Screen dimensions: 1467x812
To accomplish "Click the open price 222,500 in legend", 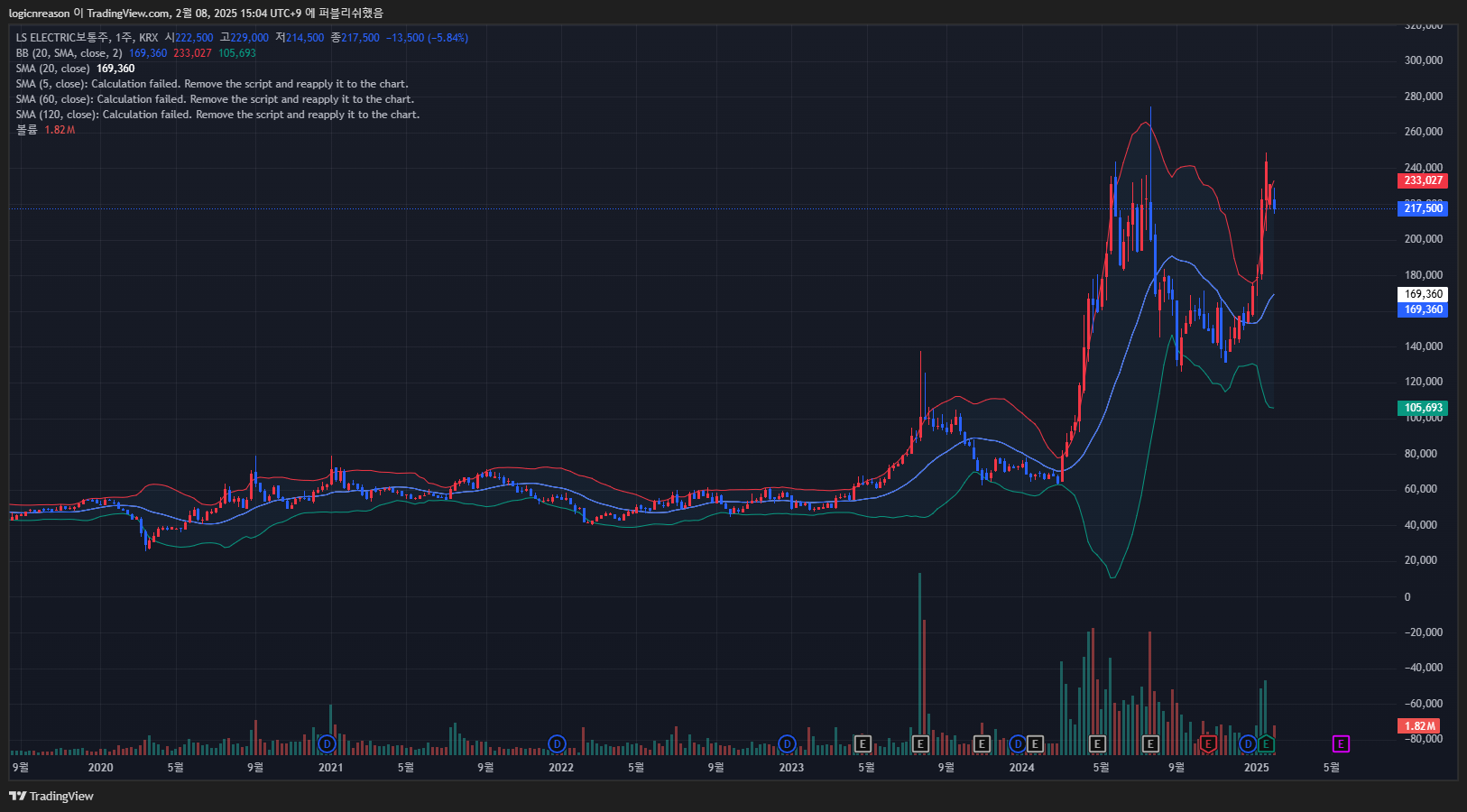I will coord(194,38).
